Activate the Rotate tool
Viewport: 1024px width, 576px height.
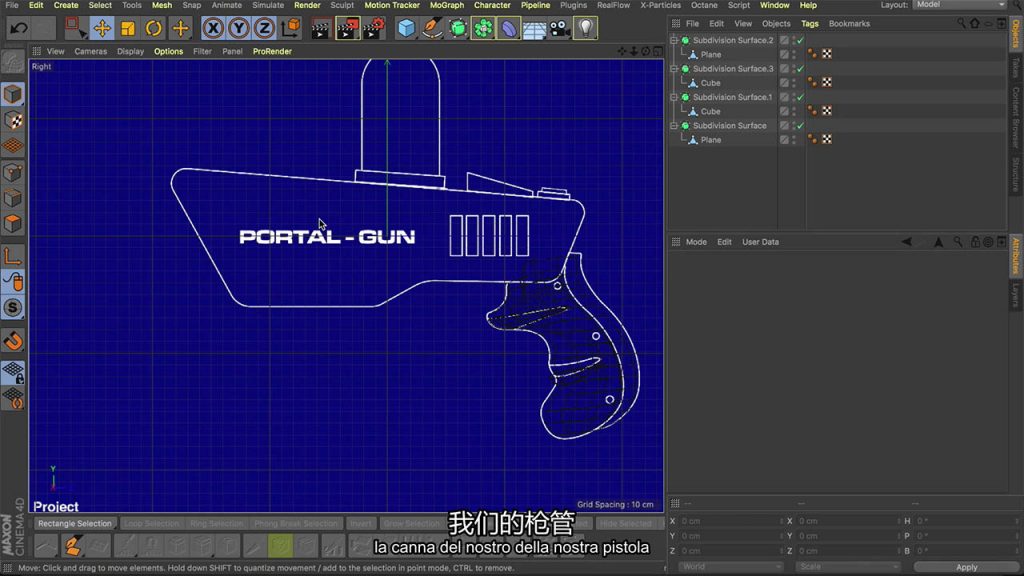click(x=153, y=28)
